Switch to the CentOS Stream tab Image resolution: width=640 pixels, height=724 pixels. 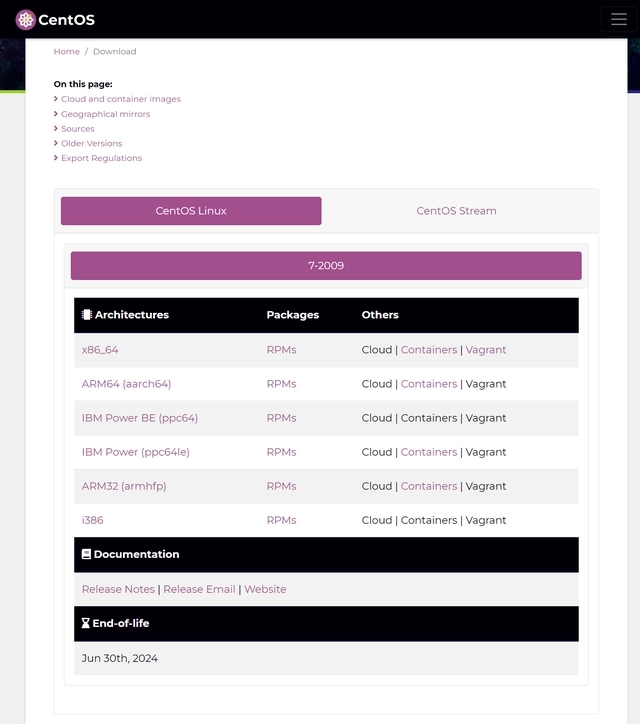(456, 211)
